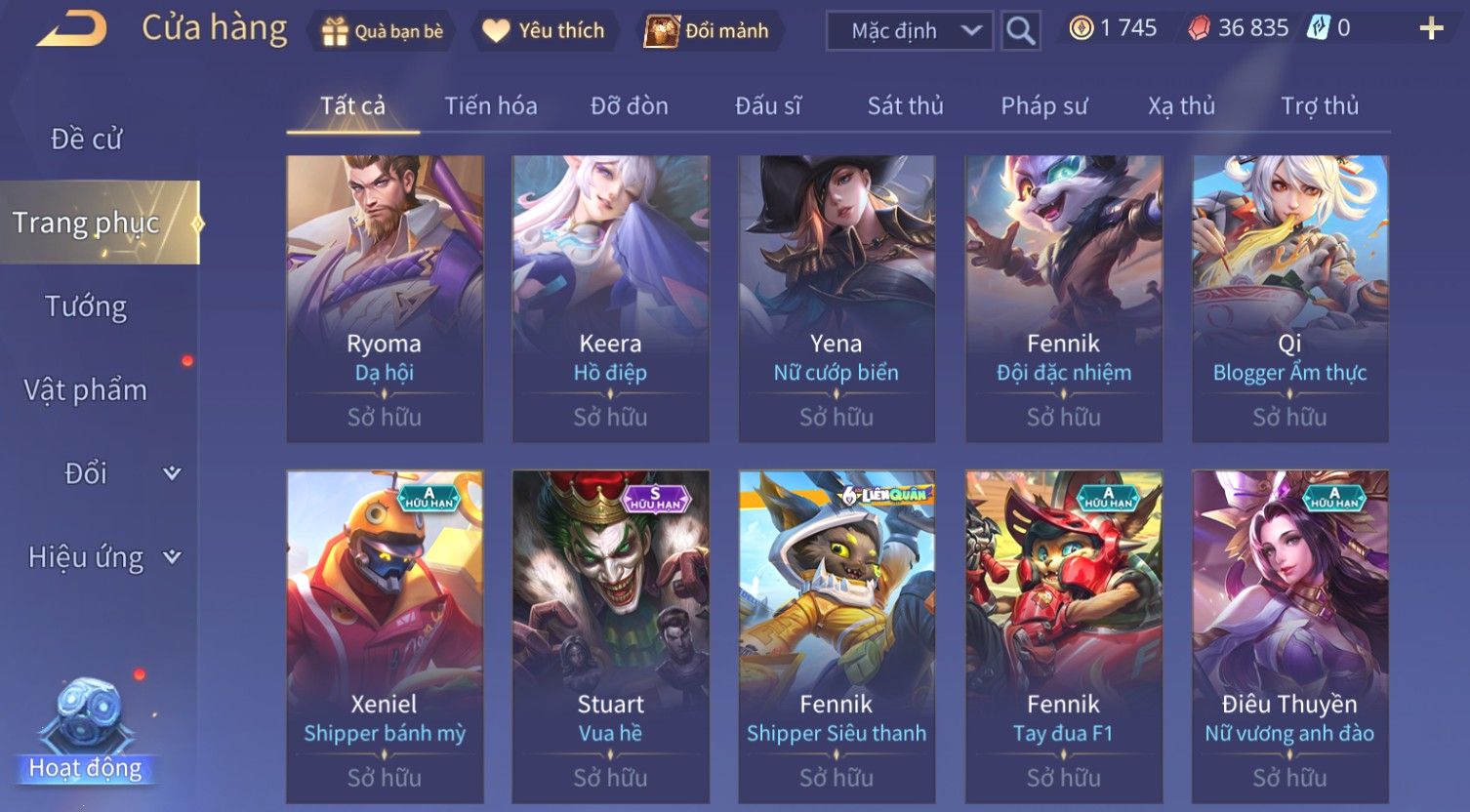Go back using the golden arrow
1470x812 pixels.
(x=72, y=29)
